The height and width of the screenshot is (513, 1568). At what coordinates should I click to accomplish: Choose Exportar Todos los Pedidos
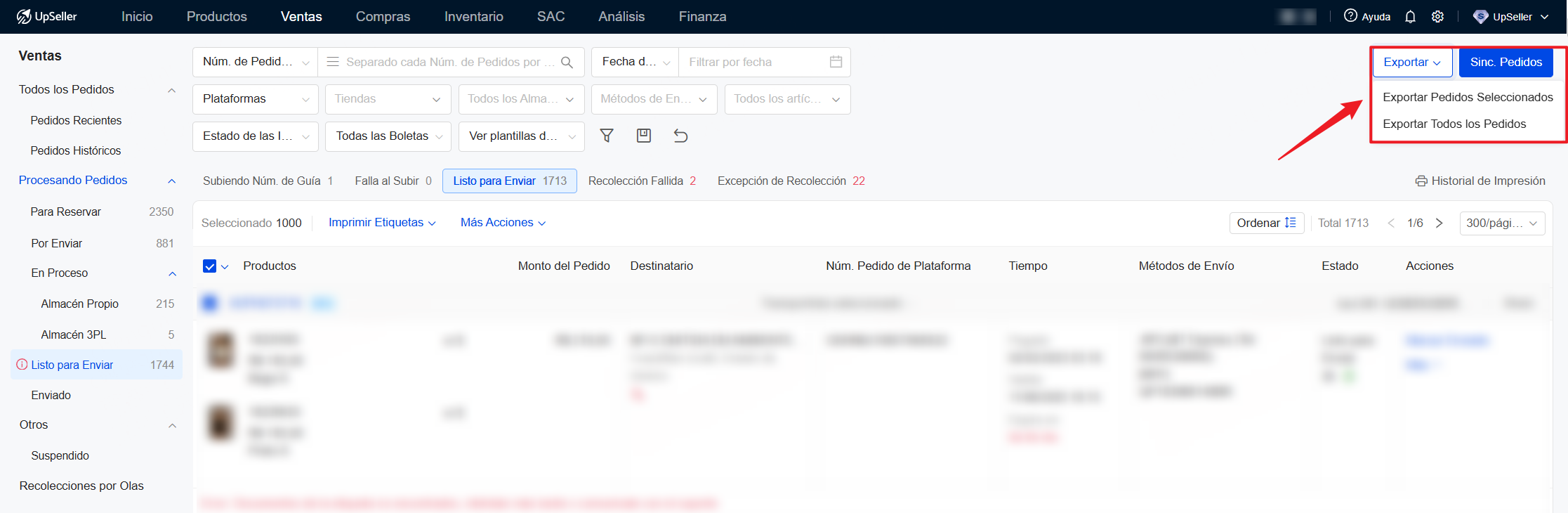click(x=1454, y=124)
